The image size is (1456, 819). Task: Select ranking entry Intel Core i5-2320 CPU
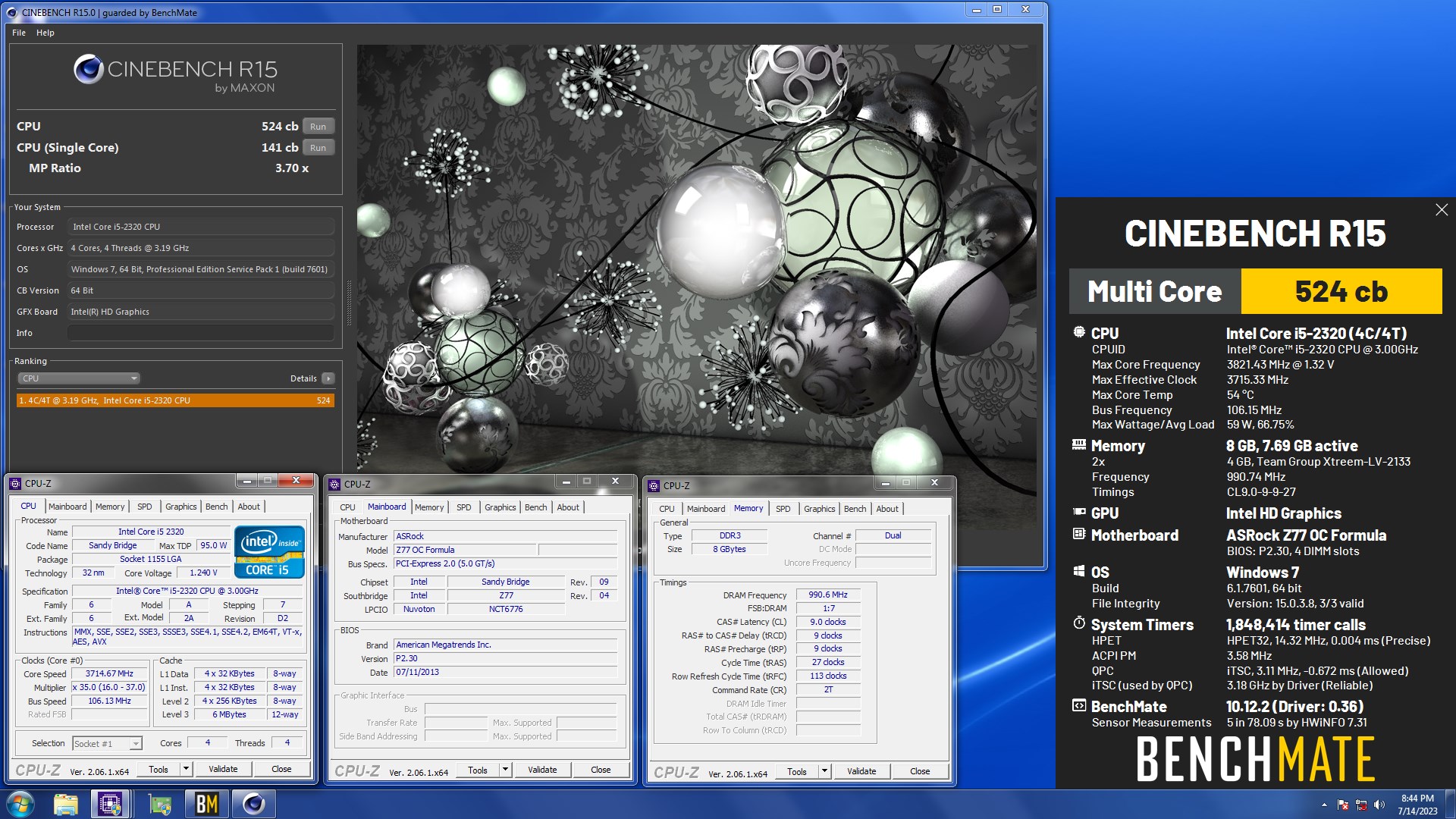click(x=175, y=400)
